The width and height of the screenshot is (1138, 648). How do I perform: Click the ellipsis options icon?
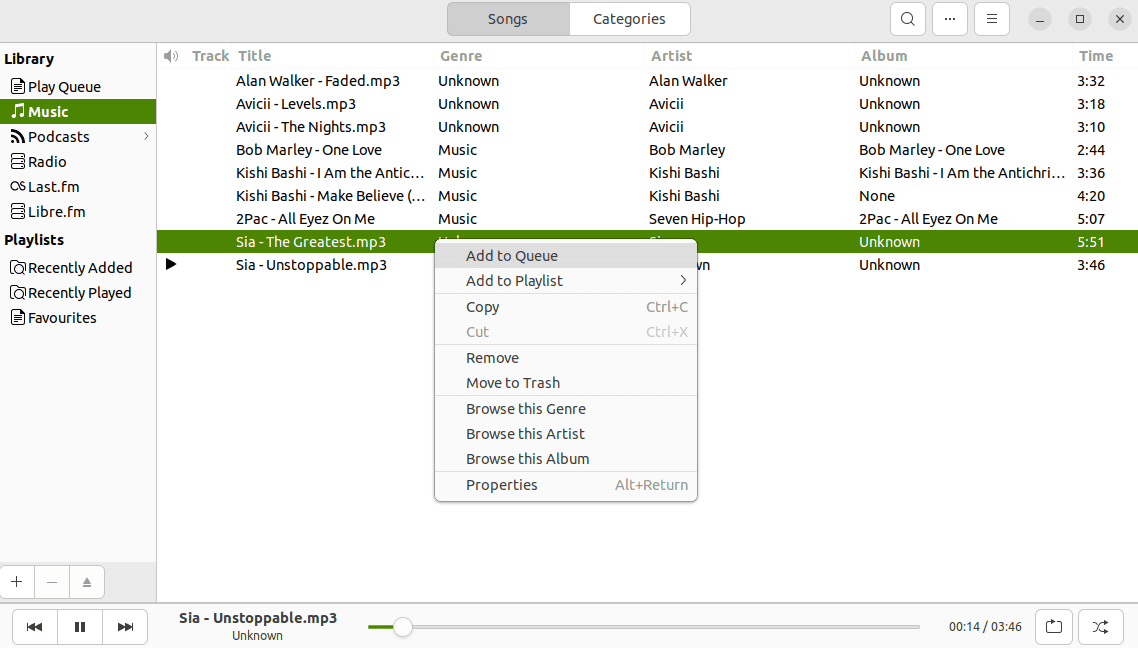pos(949,18)
